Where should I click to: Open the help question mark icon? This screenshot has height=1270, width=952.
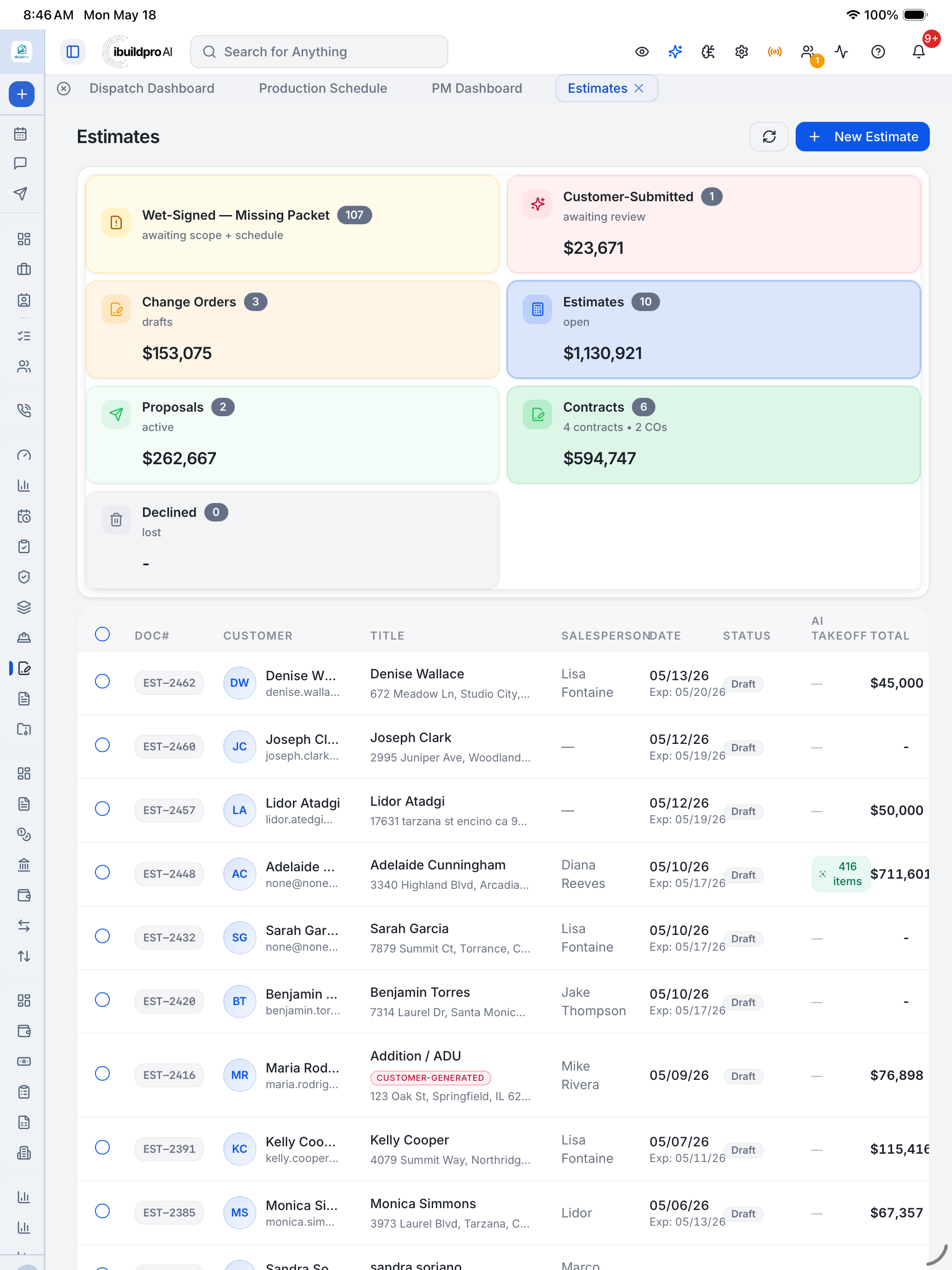pos(878,52)
